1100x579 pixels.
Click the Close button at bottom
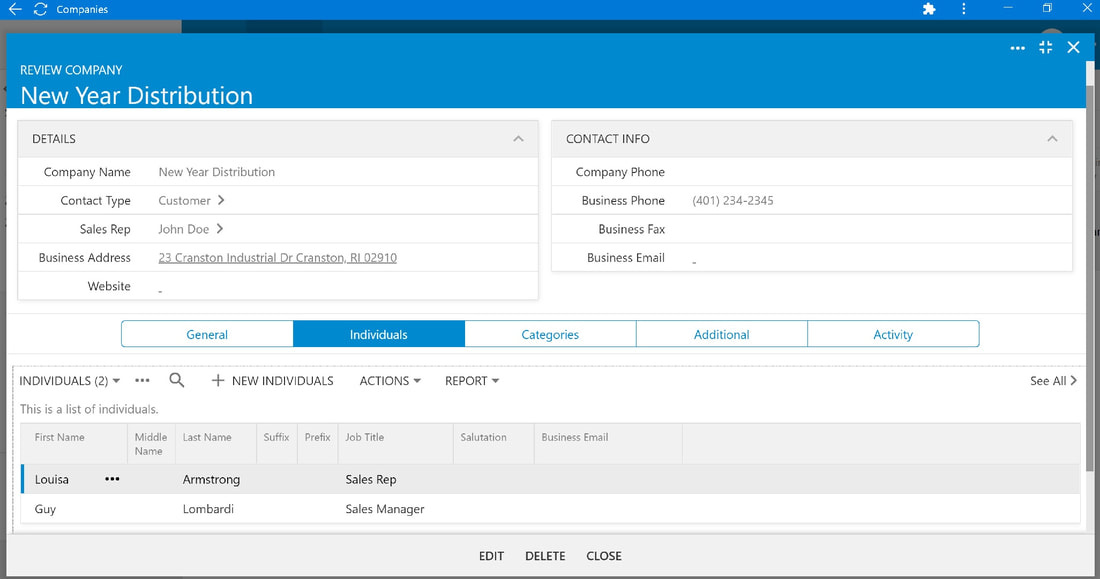[x=604, y=556]
